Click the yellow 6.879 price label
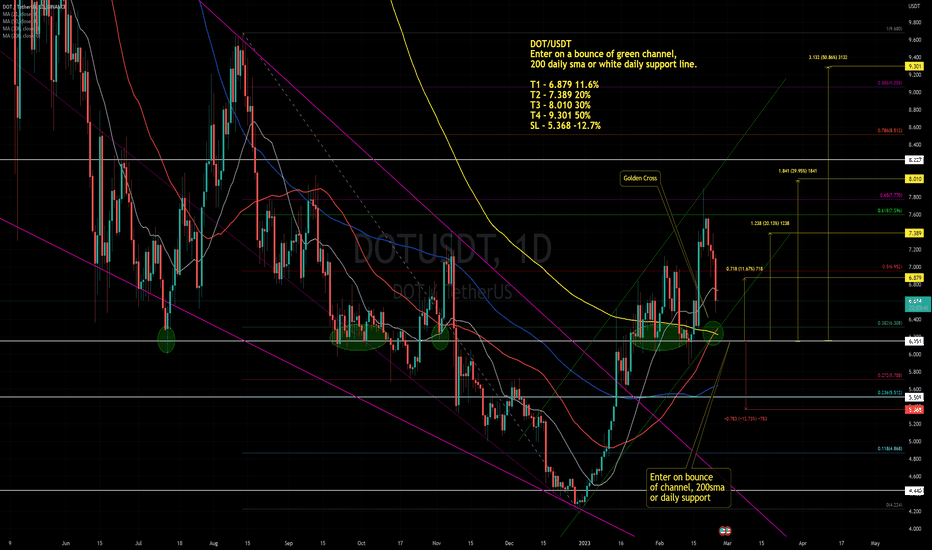This screenshot has height=550, width=932. point(914,278)
